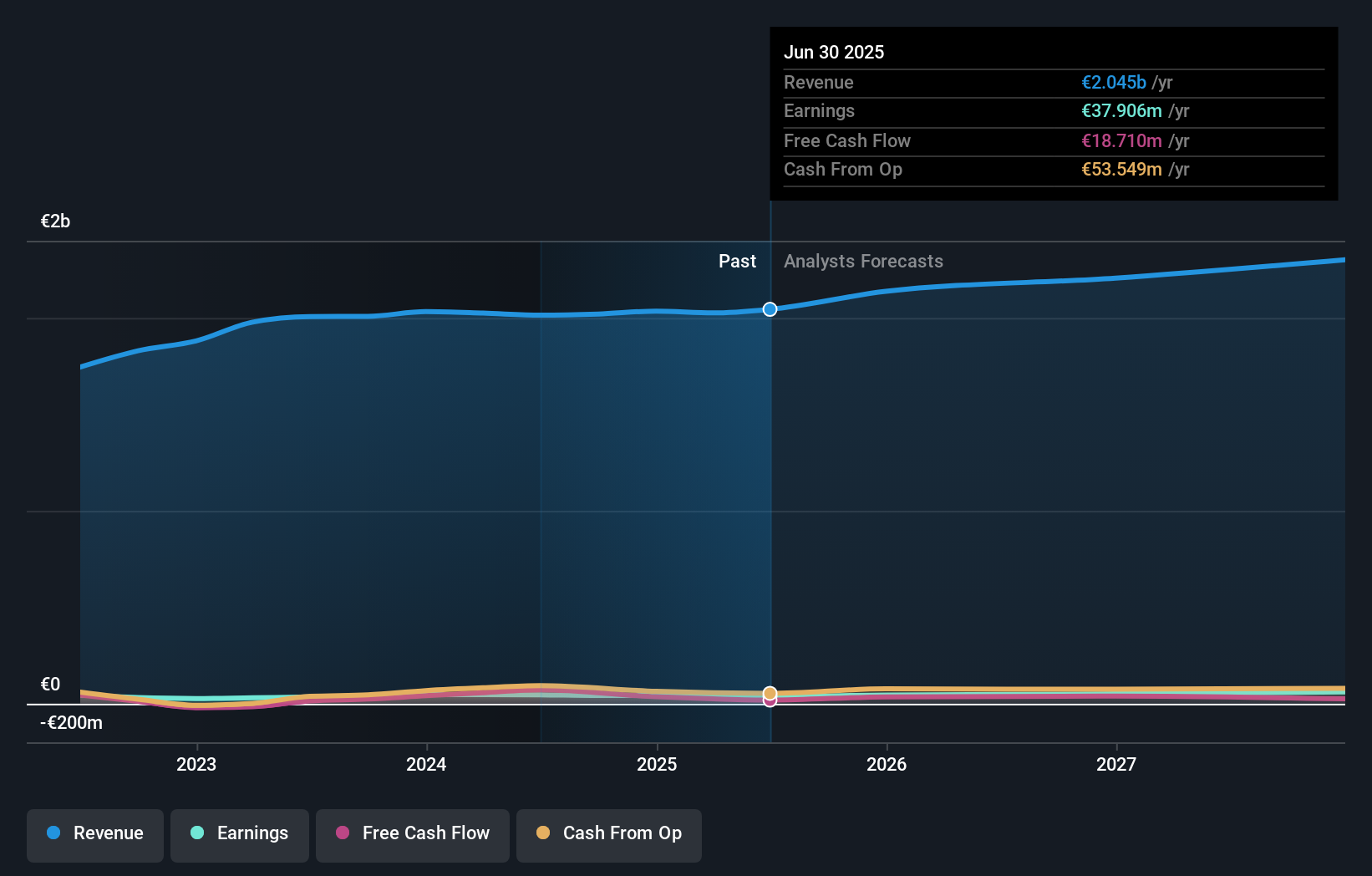Toggle the Earnings series visibility
This screenshot has width=1372, height=876.
click(x=240, y=835)
